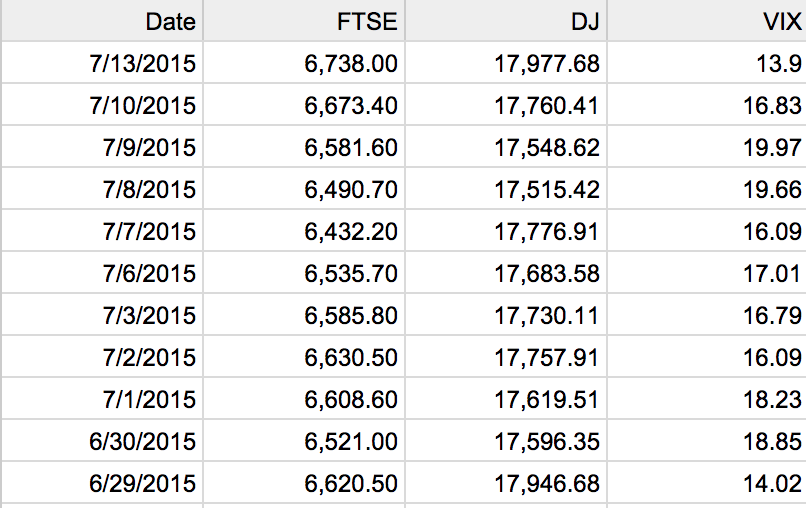This screenshot has width=806, height=508.
Task: Select the DJ column header
Action: click(x=506, y=21)
